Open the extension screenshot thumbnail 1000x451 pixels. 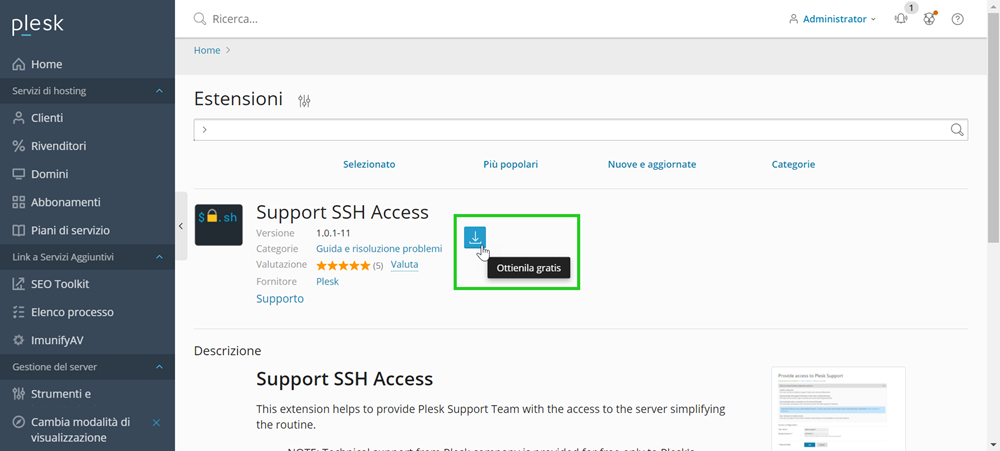coord(838,408)
